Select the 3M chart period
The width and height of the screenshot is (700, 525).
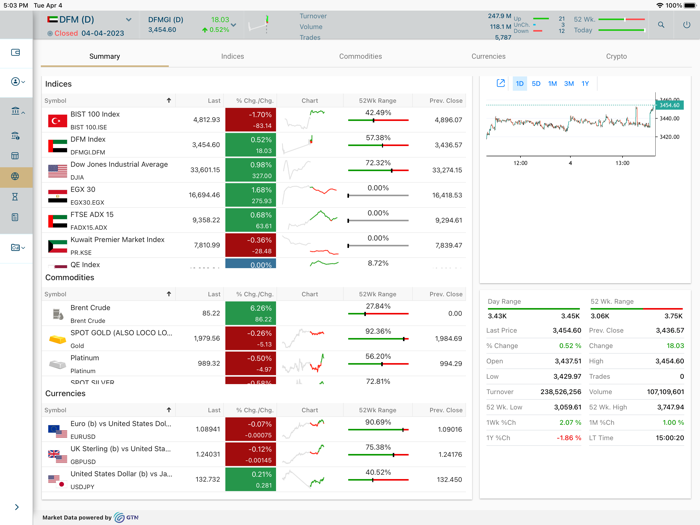(569, 83)
